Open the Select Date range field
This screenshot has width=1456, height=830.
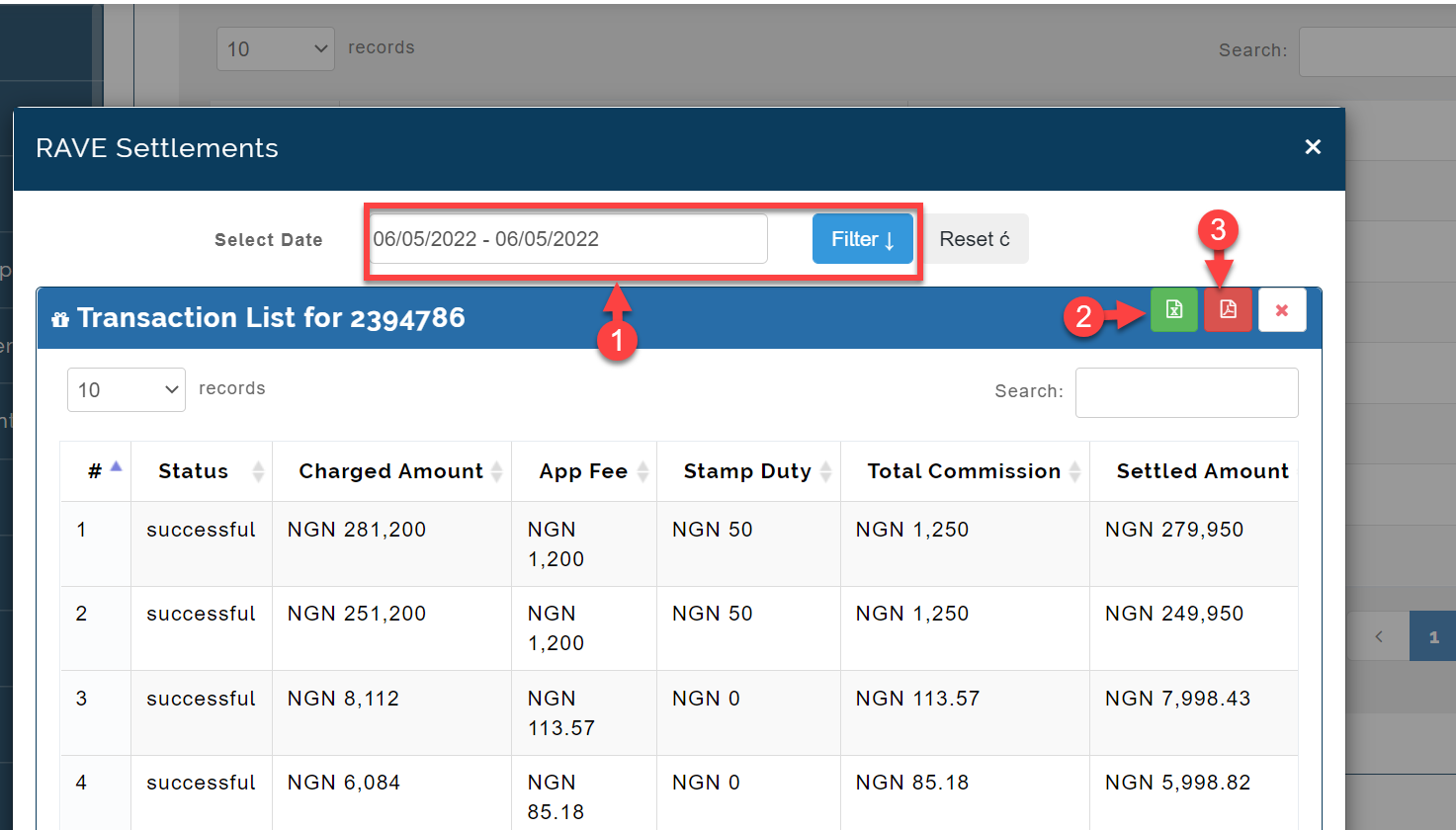[x=568, y=239]
